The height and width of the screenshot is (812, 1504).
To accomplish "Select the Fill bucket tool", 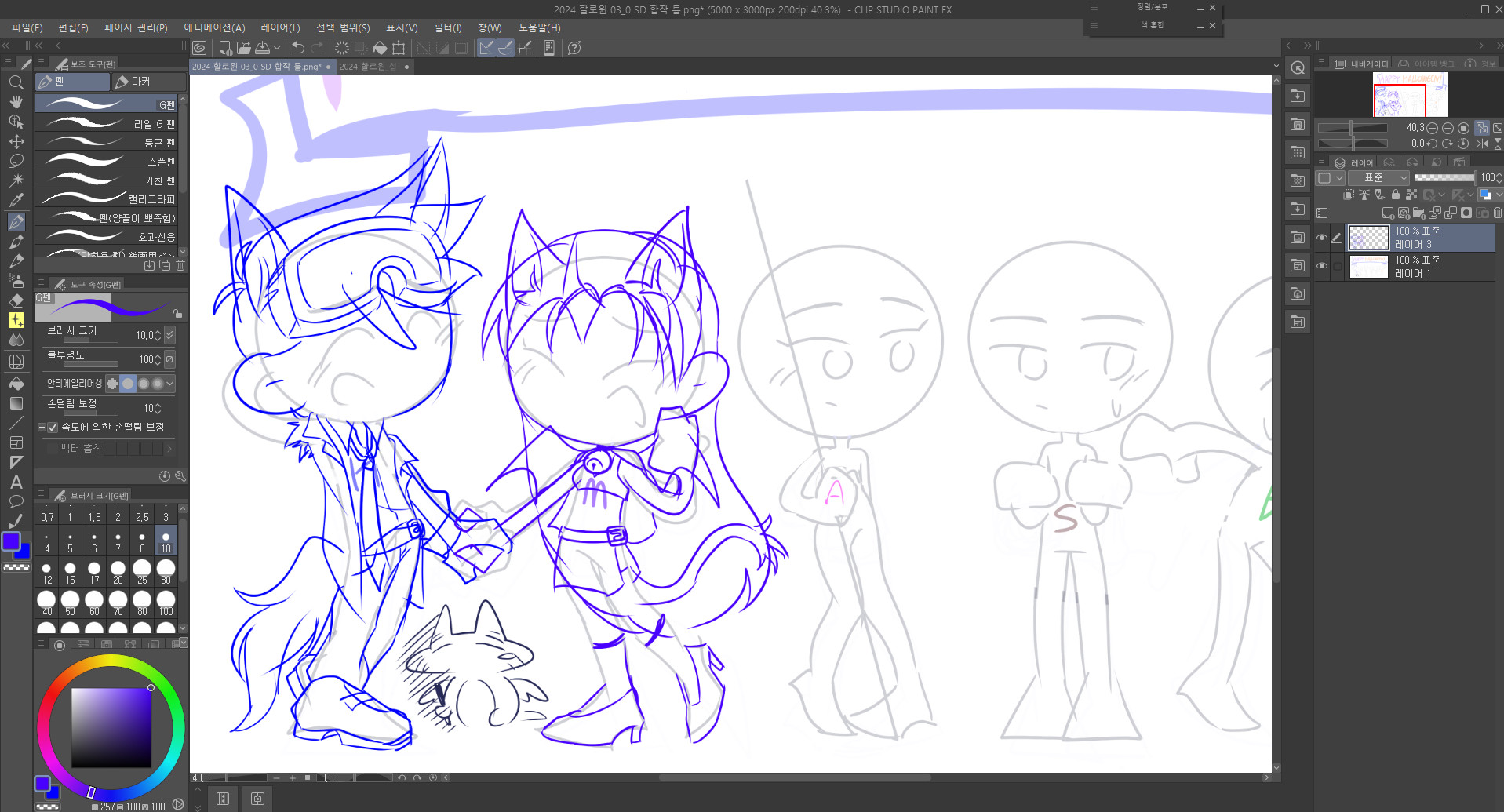I will [x=16, y=384].
